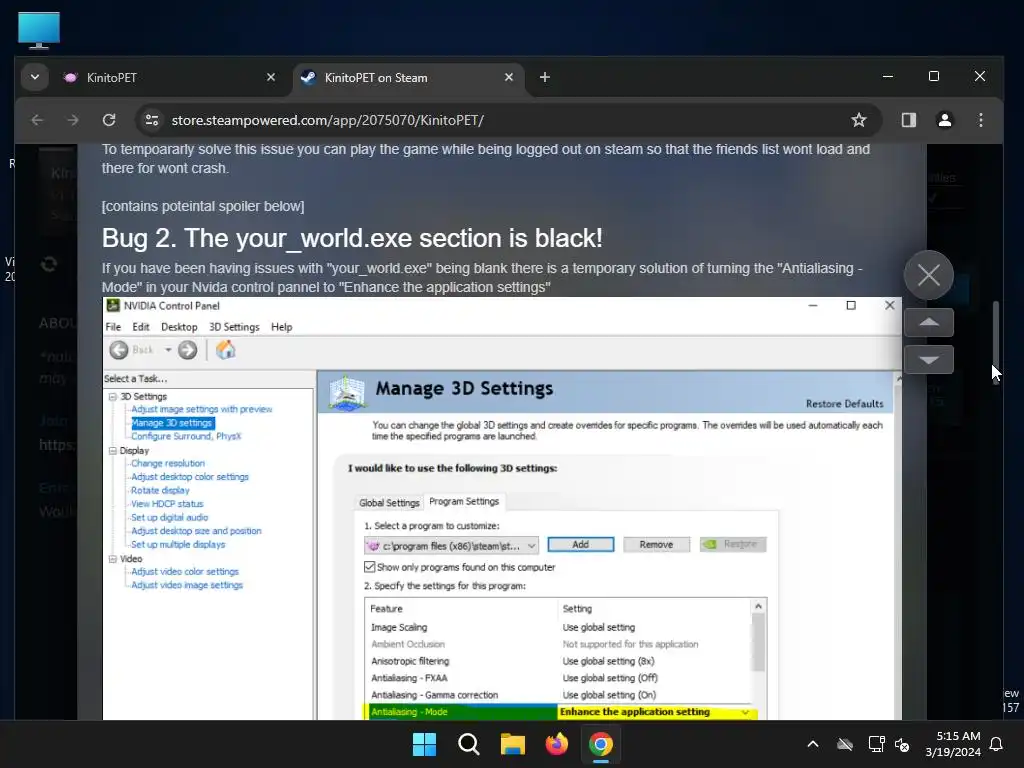
Task: Select the KinitoPET on Steam tab
Action: [408, 78]
